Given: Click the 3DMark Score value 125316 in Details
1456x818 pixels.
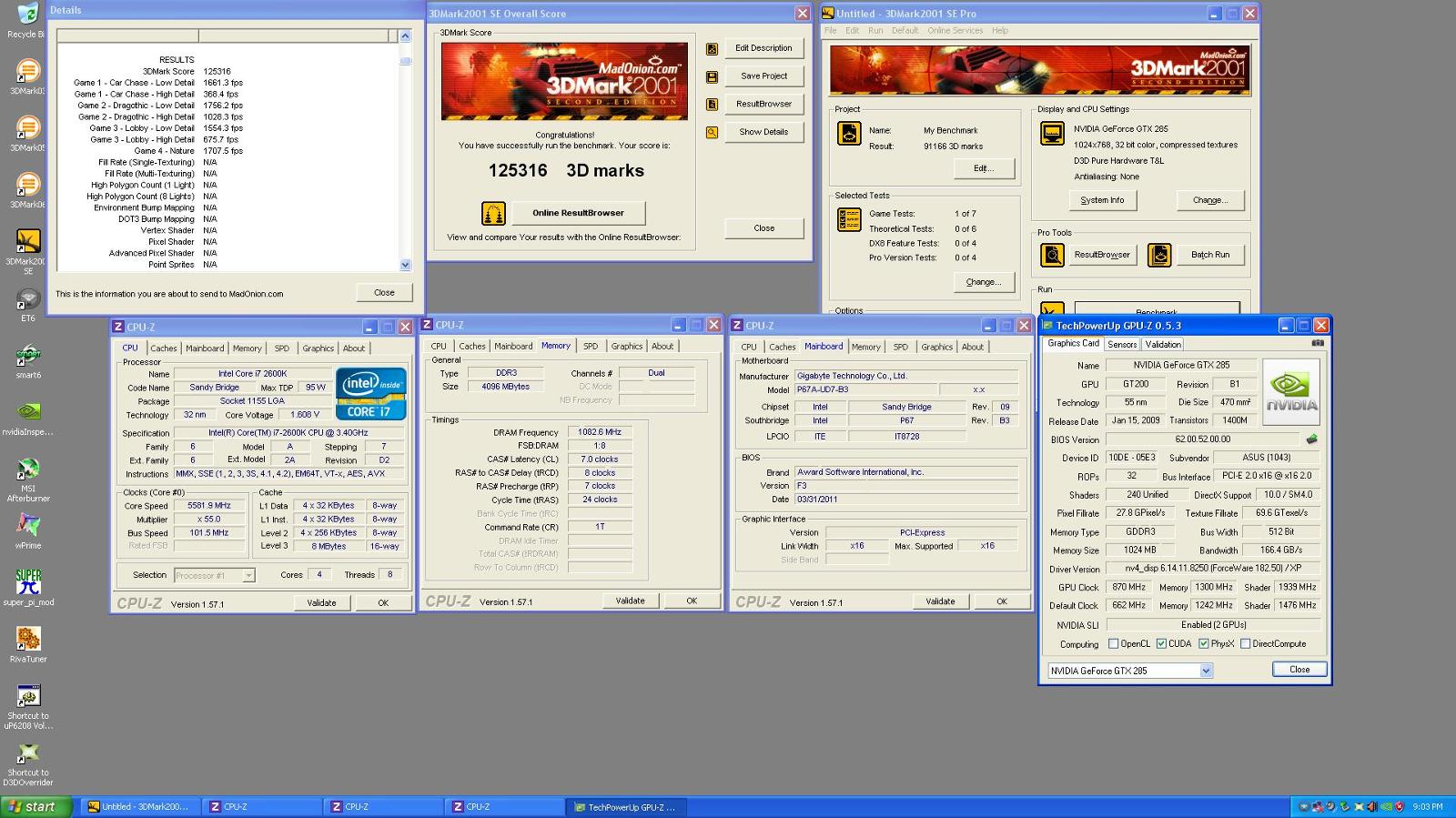Looking at the screenshot, I should point(217,71).
